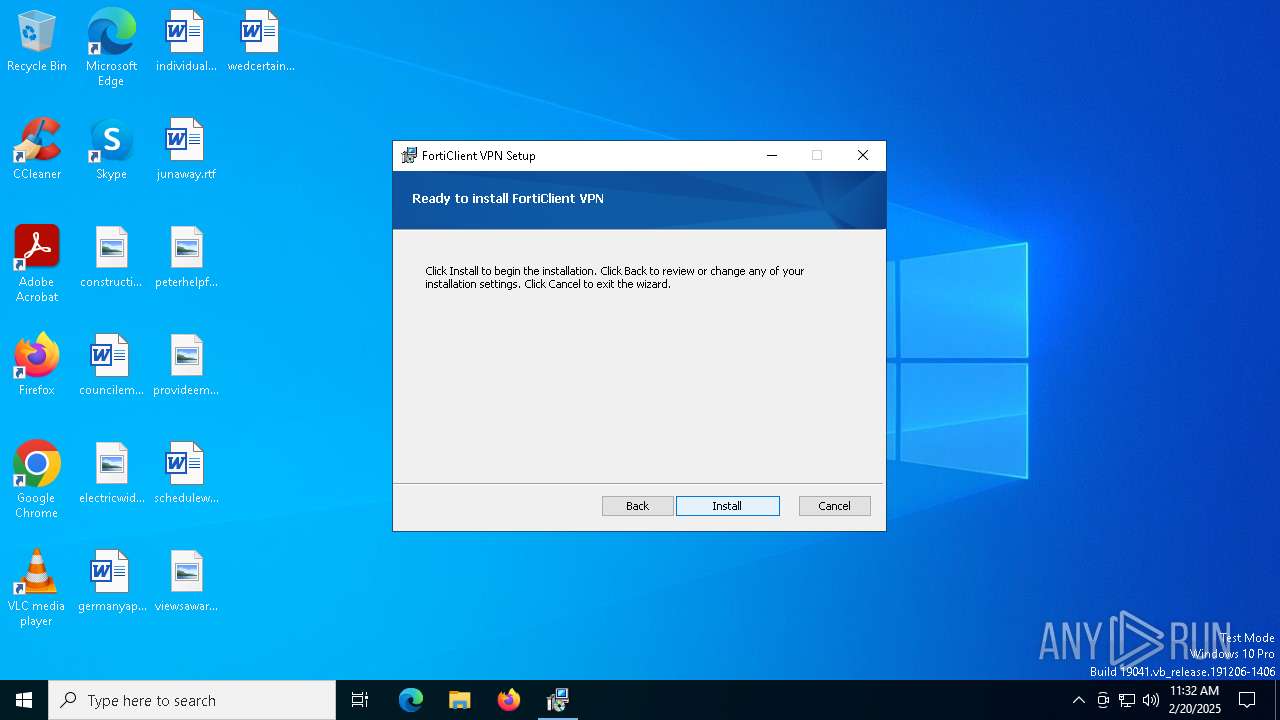Select the constructi... image file icon
Image resolution: width=1280 pixels, height=720 pixels.
111,258
